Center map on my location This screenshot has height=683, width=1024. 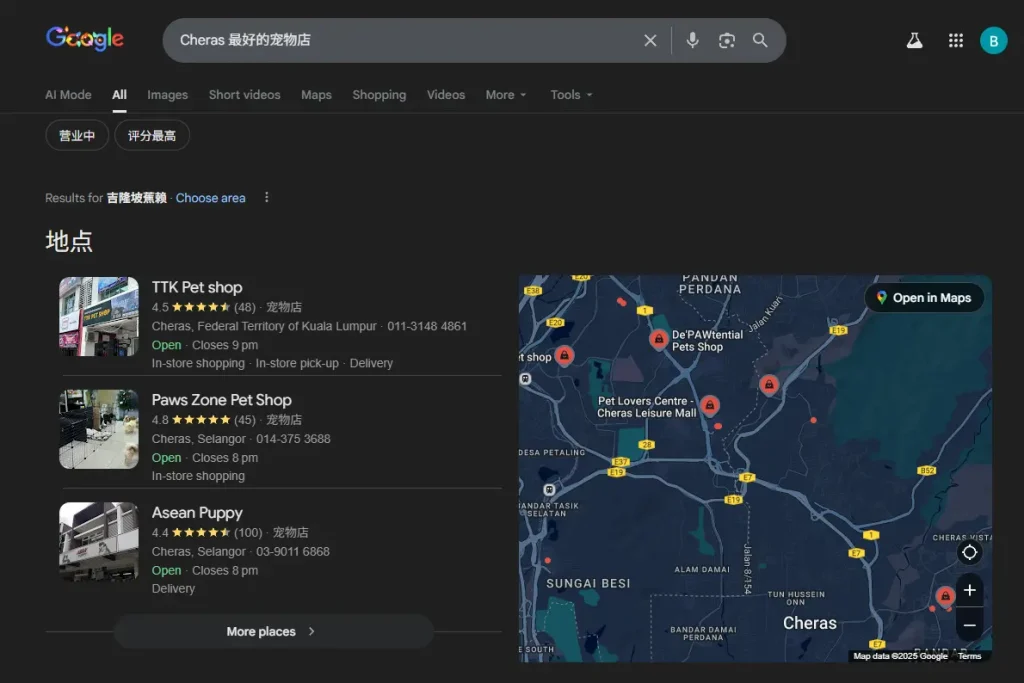(x=969, y=553)
